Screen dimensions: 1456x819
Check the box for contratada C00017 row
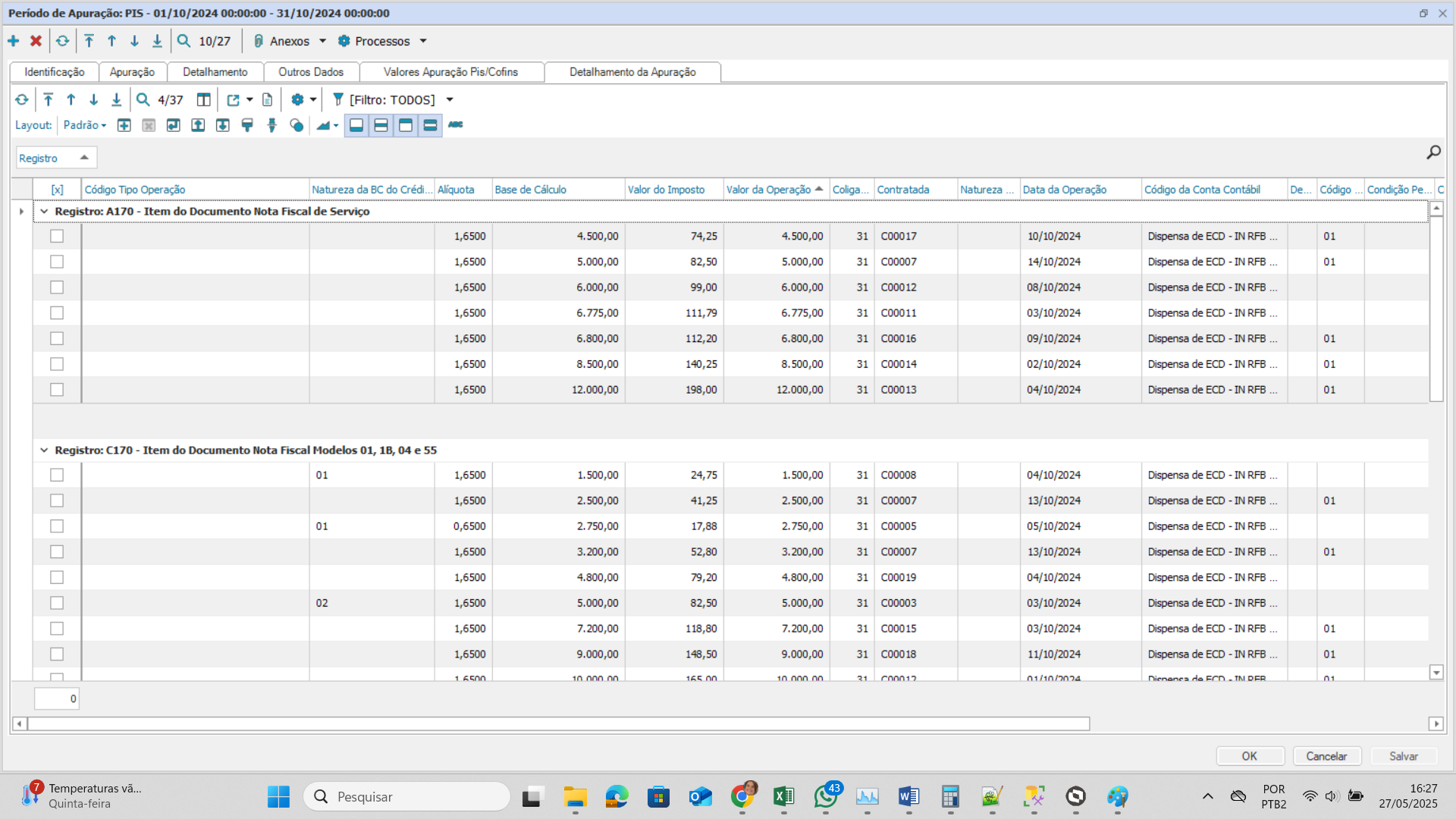(57, 236)
